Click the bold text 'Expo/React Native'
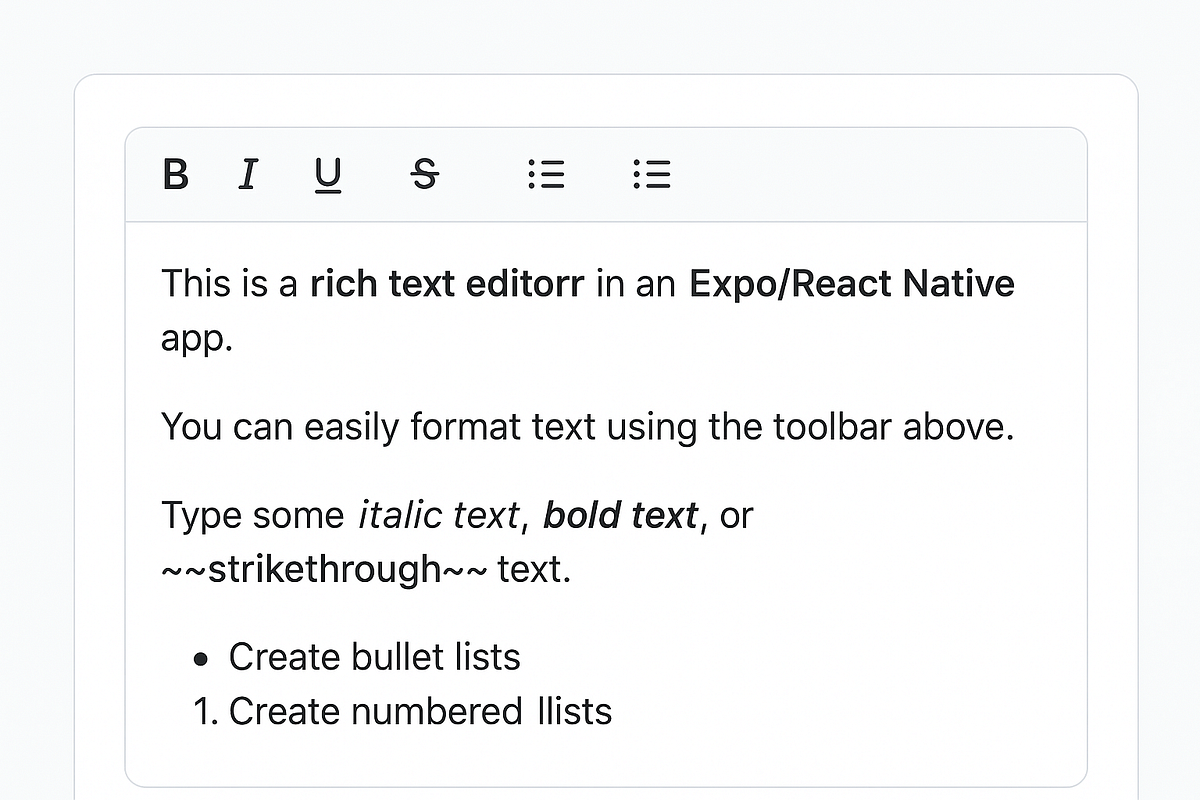1200x800 pixels. click(850, 283)
